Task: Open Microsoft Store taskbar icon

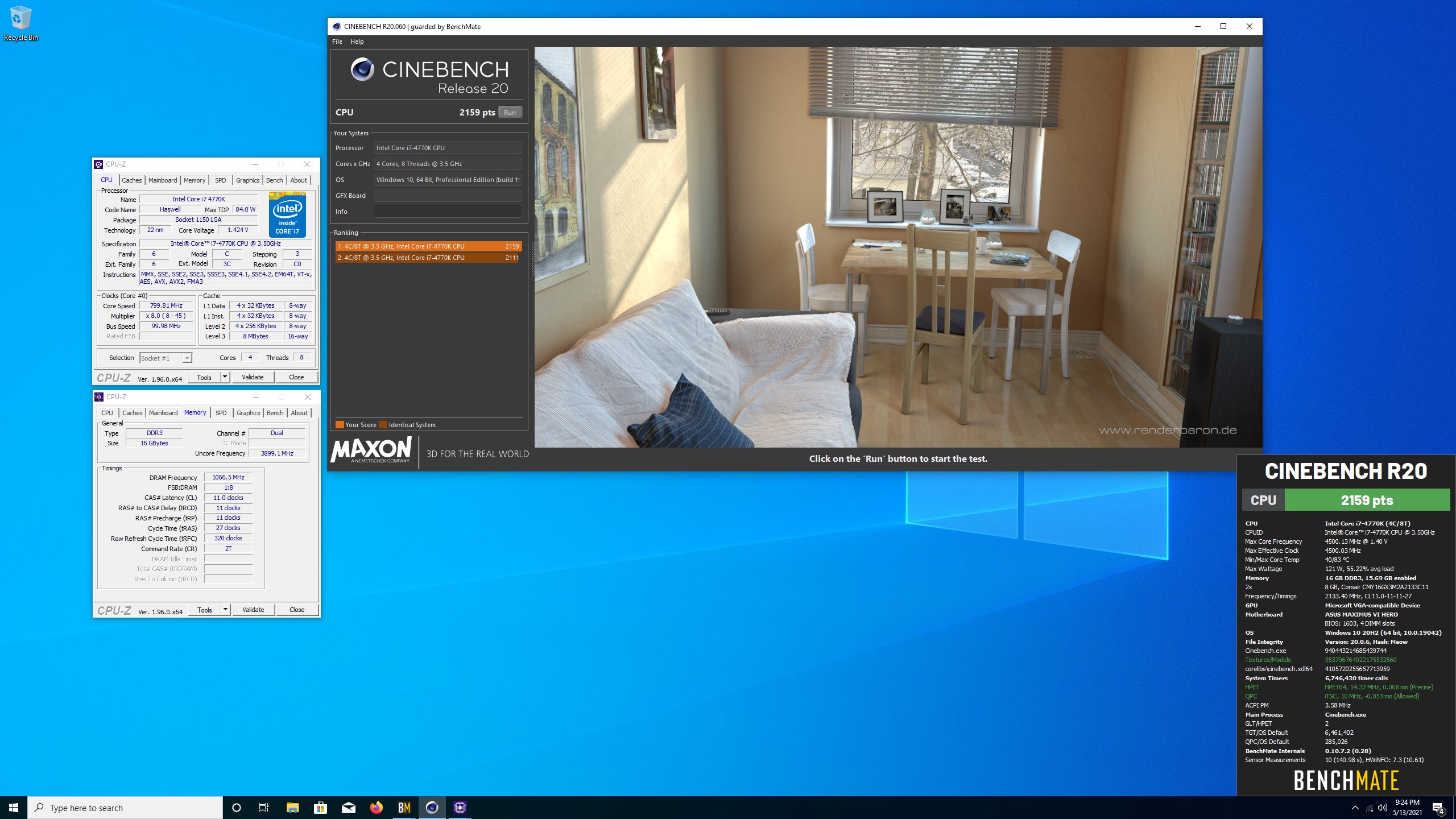Action: click(x=320, y=808)
